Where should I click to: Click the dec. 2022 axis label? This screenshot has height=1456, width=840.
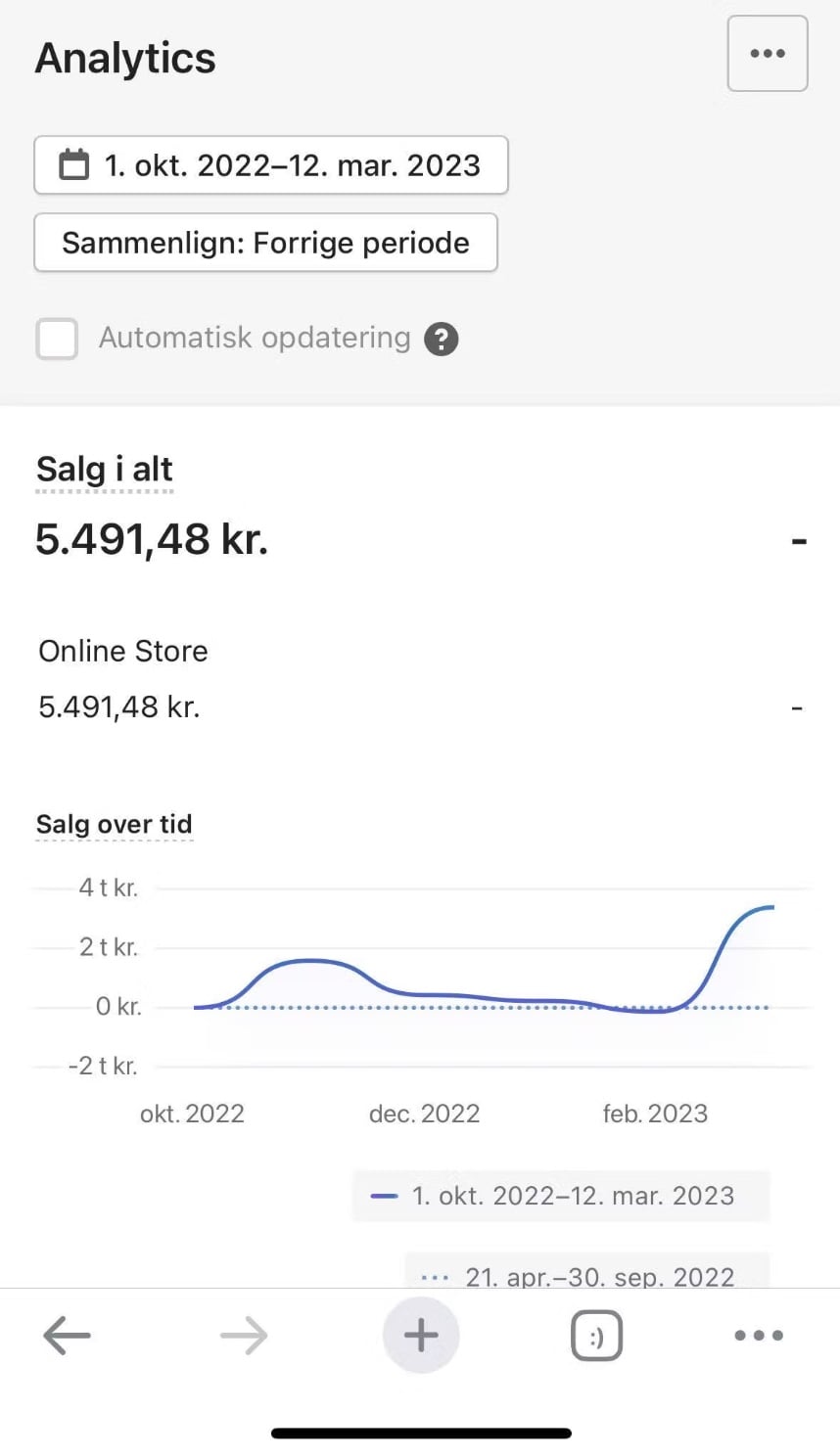tap(424, 1114)
